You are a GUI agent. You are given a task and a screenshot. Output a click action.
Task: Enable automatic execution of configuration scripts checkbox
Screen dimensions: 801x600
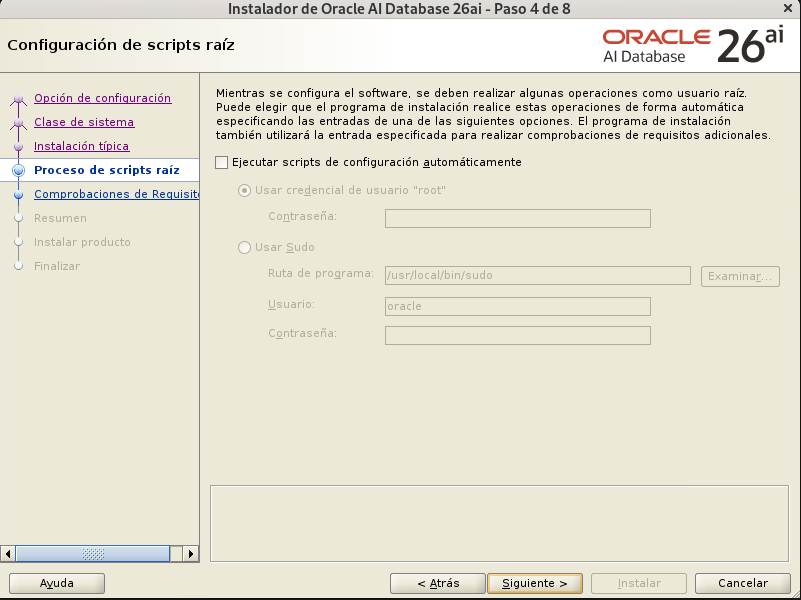[x=222, y=162]
